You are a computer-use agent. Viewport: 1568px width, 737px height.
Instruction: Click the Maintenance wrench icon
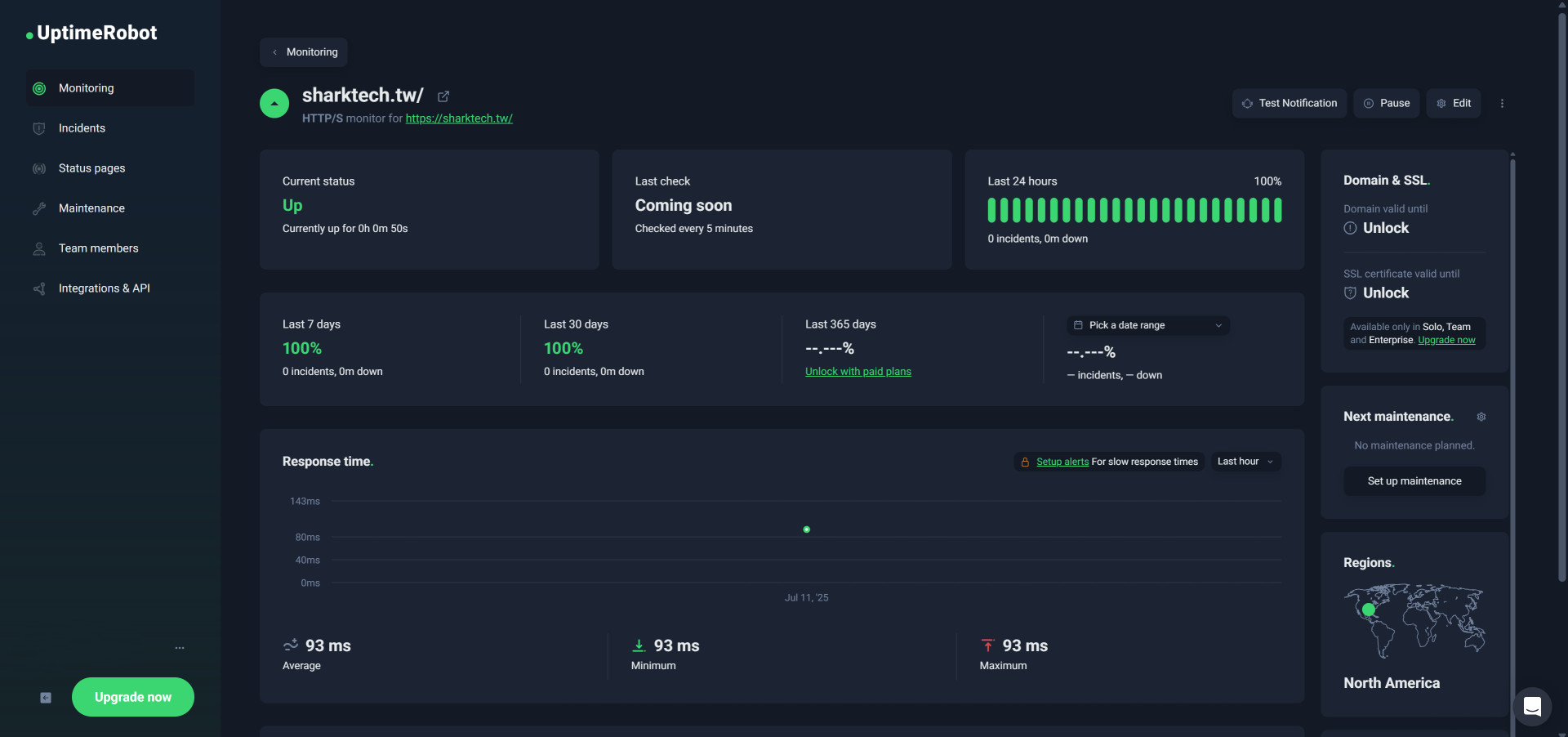point(39,208)
